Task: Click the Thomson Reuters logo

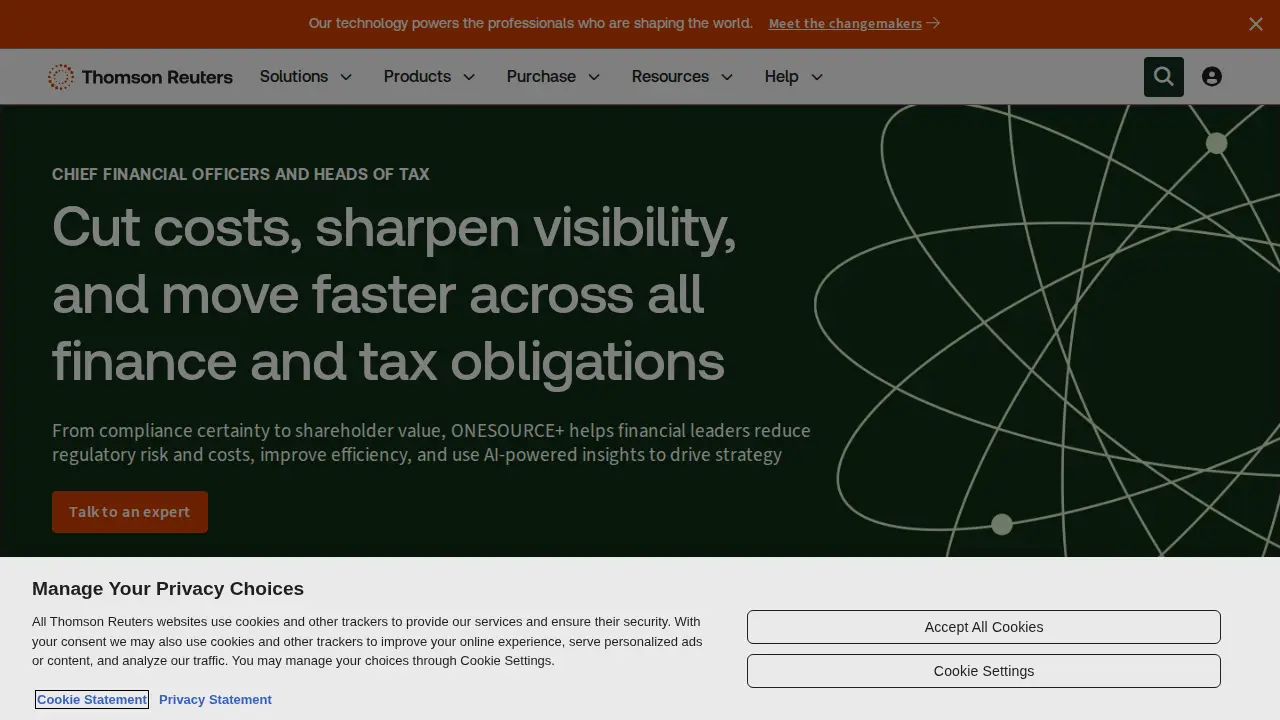Action: (x=140, y=77)
